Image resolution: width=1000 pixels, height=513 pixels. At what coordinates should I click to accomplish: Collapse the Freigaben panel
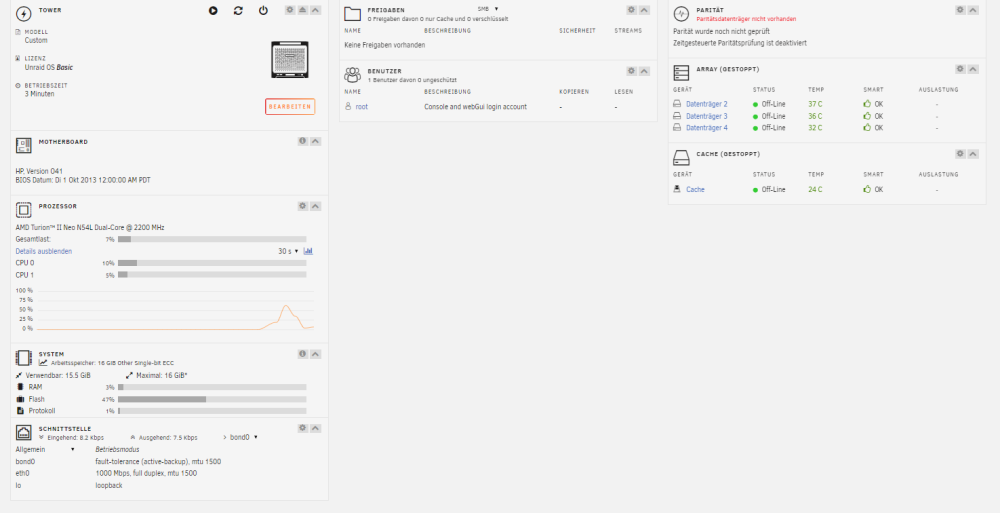(x=644, y=10)
